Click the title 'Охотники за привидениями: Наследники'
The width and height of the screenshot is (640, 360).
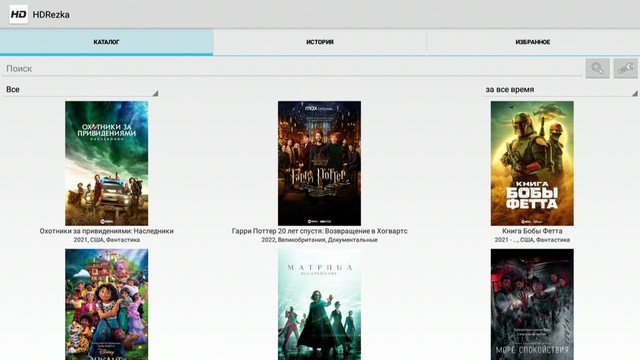(107, 231)
